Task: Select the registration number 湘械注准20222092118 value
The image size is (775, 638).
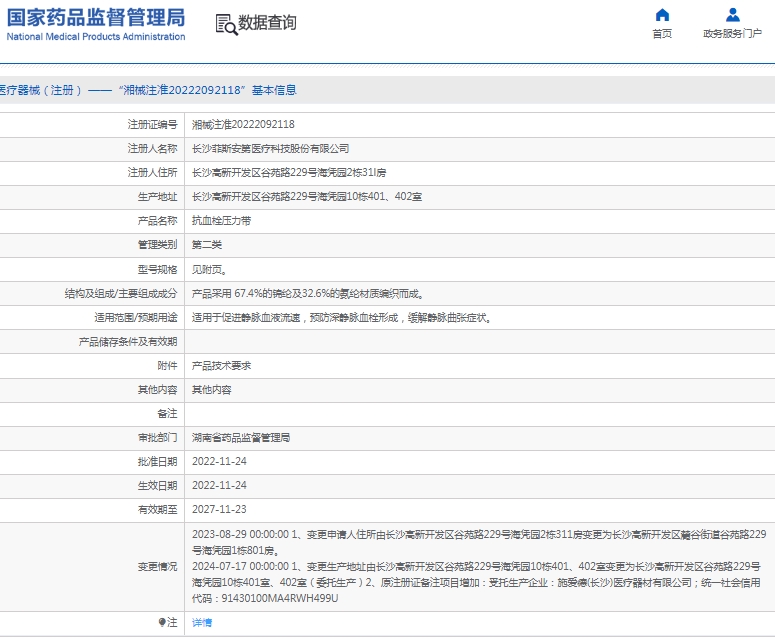Action: pos(243,125)
